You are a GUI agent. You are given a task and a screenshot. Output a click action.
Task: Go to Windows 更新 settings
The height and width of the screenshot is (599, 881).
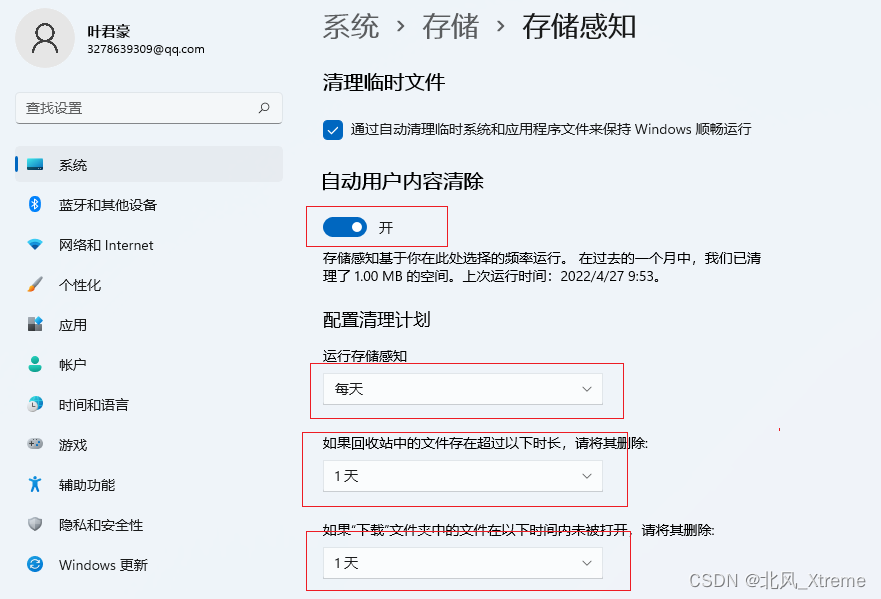click(x=149, y=564)
